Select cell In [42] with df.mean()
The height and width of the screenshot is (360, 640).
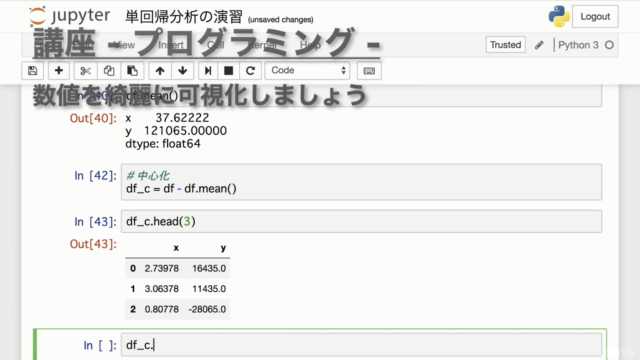point(361,182)
